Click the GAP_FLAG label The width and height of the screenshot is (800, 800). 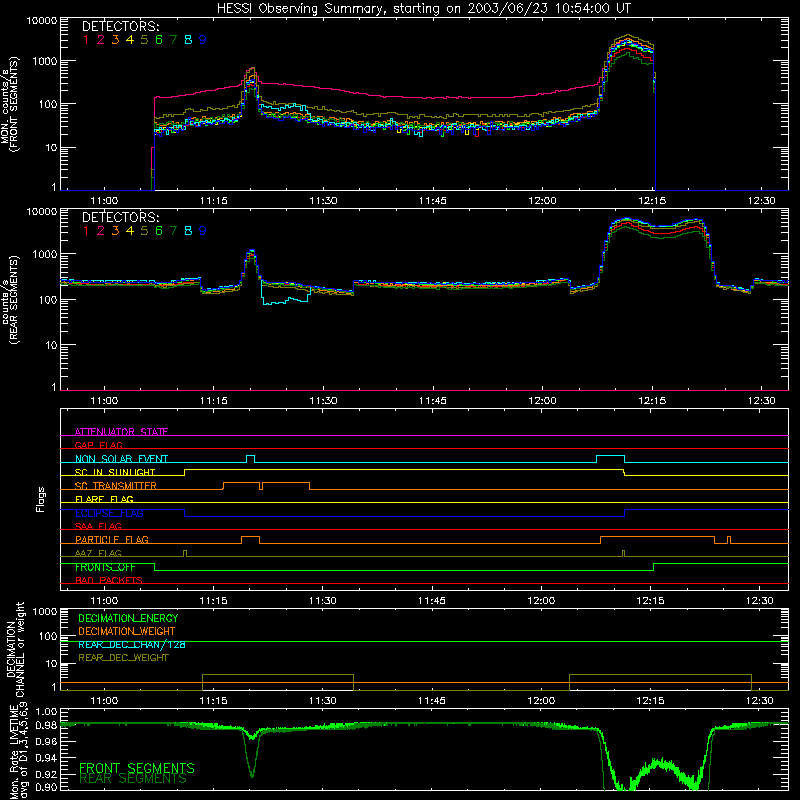tap(98, 445)
